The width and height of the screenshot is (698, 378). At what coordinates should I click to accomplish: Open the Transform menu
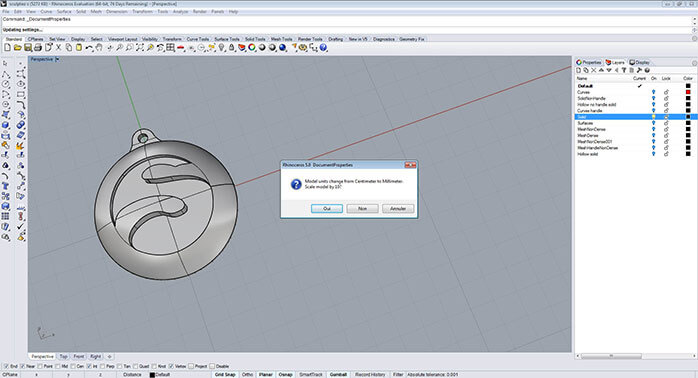click(x=142, y=12)
